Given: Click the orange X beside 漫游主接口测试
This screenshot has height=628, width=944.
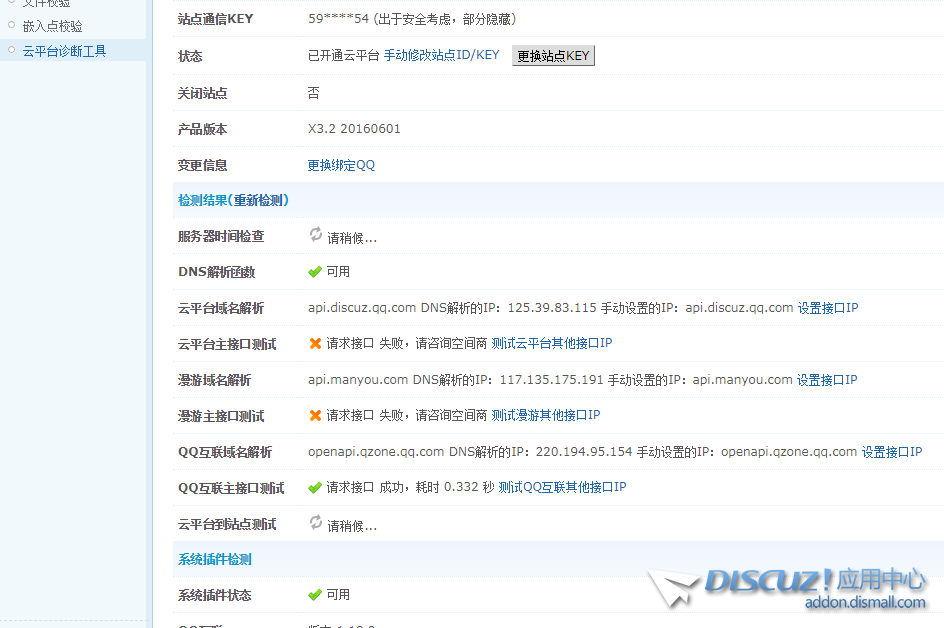Looking at the screenshot, I should pyautogui.click(x=315, y=416).
